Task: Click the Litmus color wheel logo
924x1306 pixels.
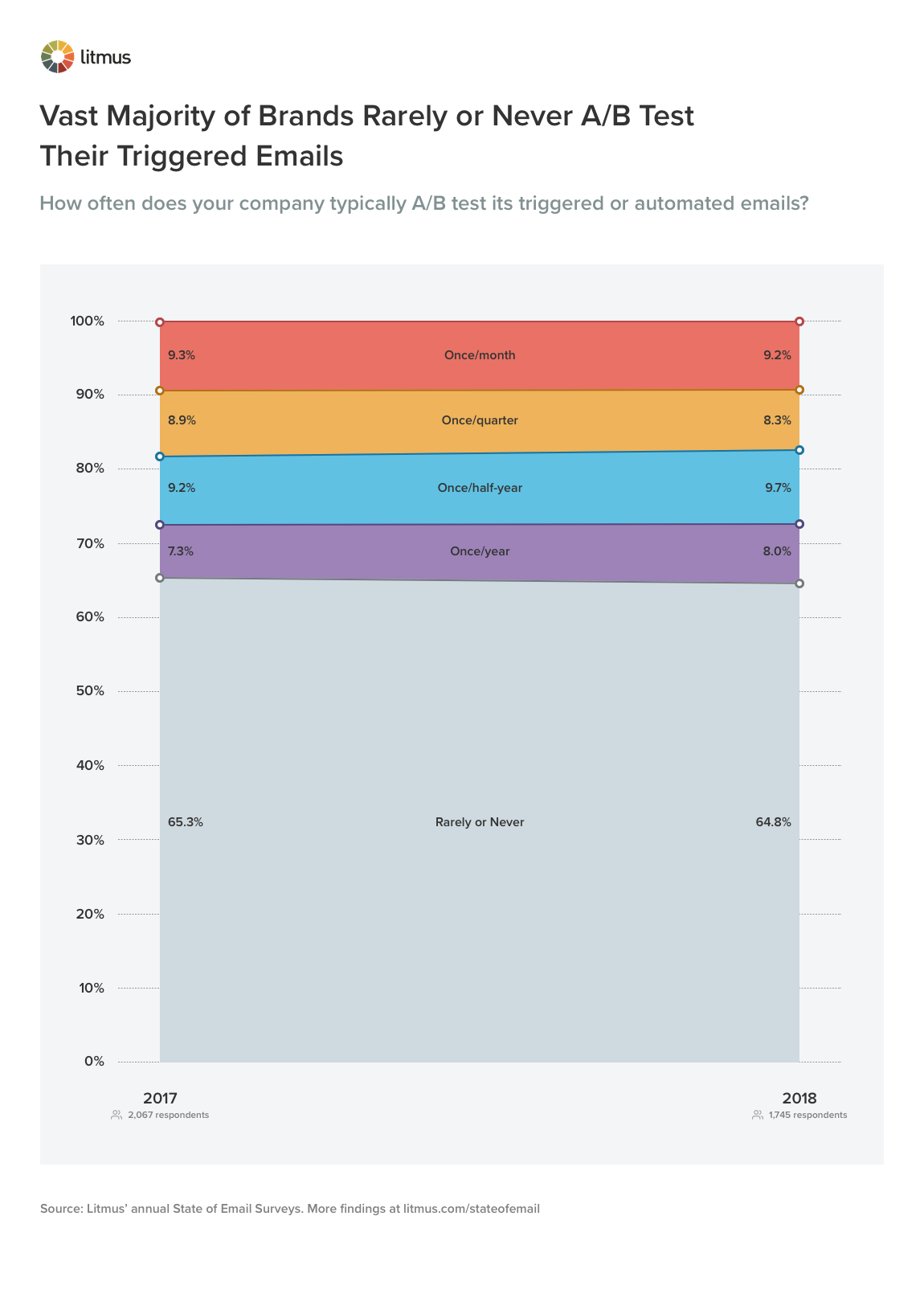Action: tap(57, 56)
